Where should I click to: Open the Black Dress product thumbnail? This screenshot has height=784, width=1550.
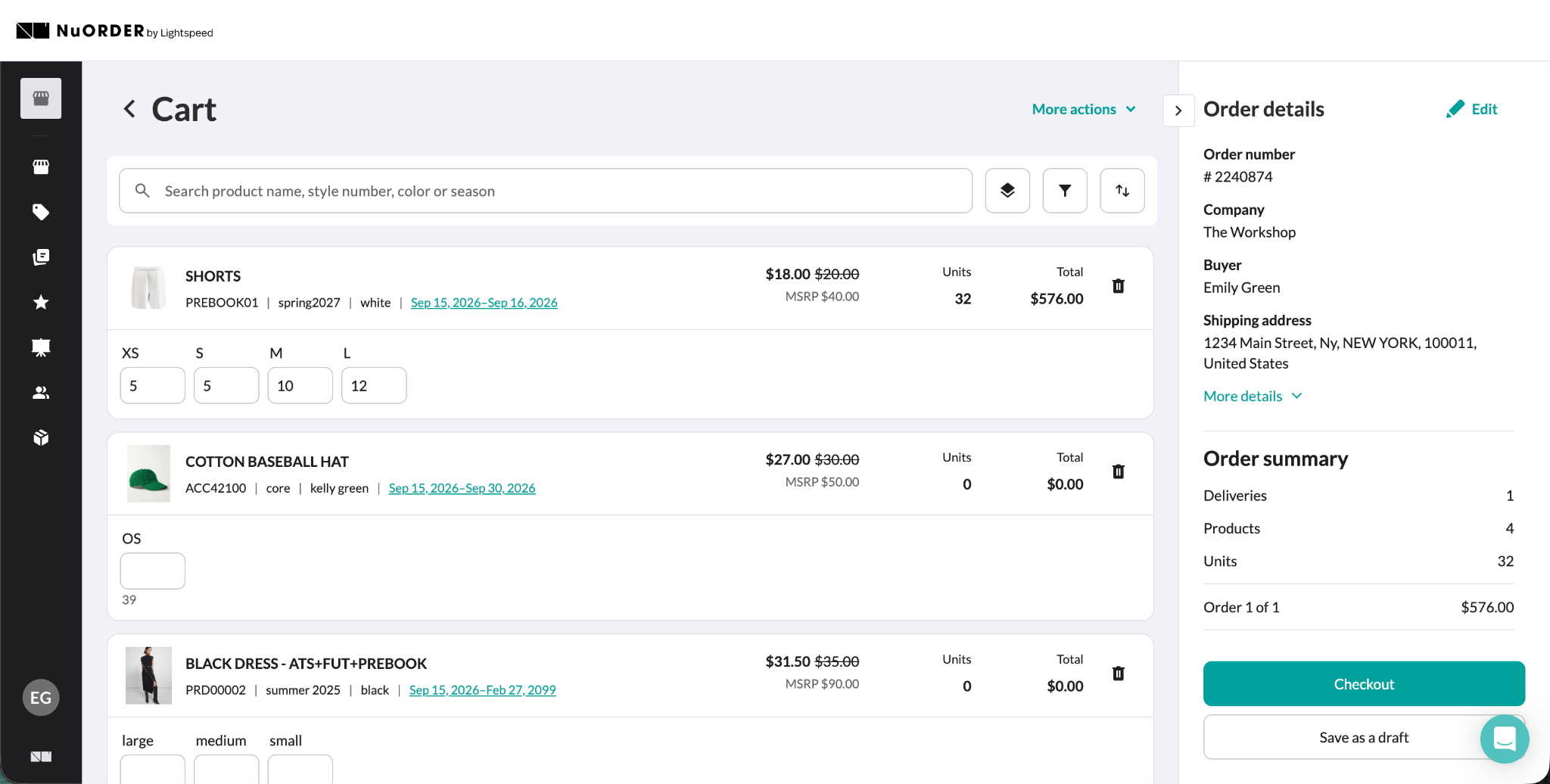pos(148,676)
